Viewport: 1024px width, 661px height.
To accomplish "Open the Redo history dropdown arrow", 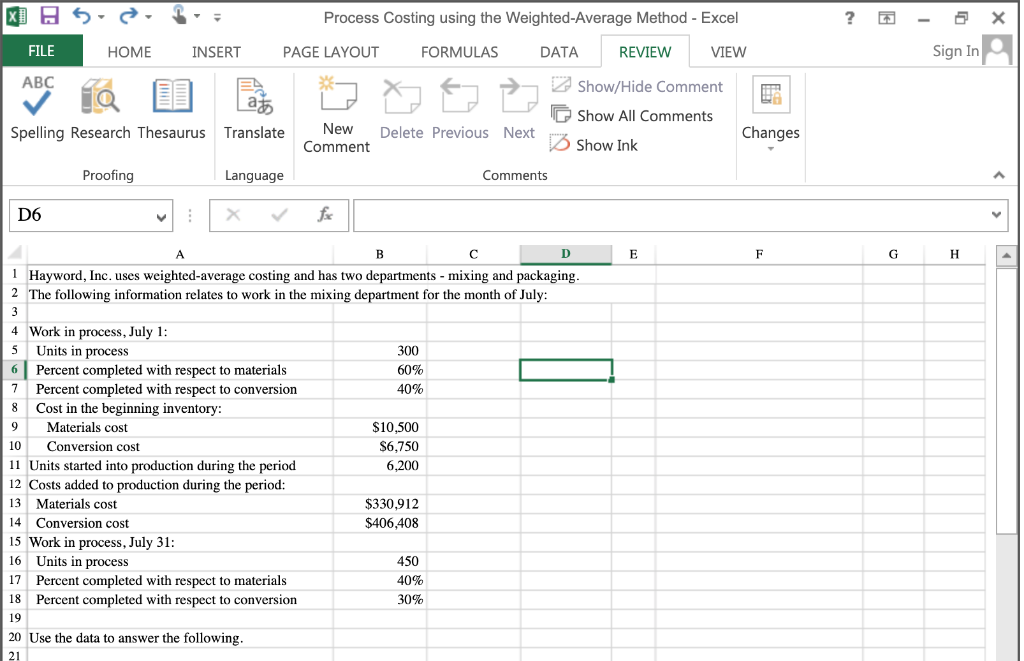I will [x=148, y=17].
